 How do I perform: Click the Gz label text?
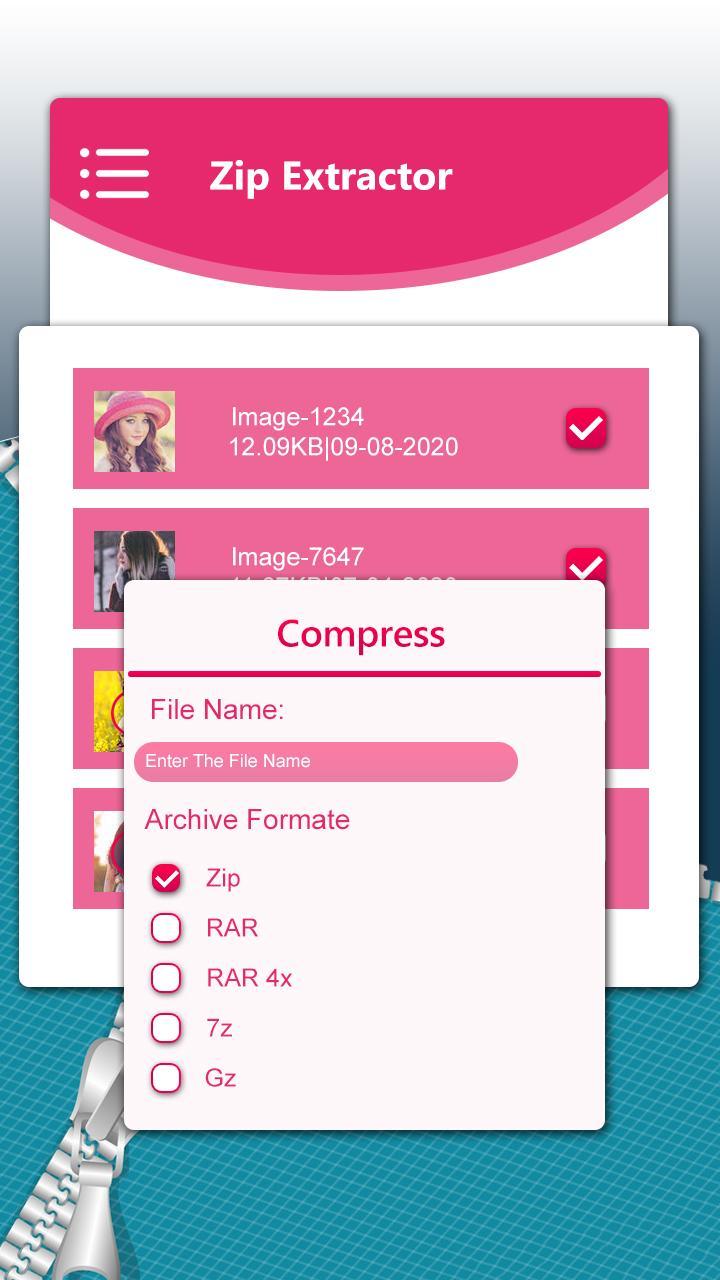[221, 1078]
